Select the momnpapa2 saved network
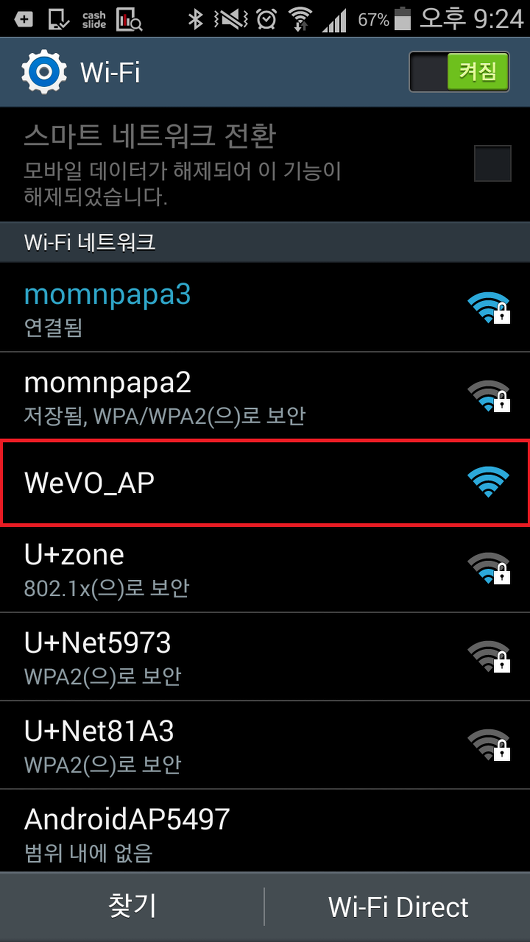The image size is (530, 942). [x=265, y=396]
